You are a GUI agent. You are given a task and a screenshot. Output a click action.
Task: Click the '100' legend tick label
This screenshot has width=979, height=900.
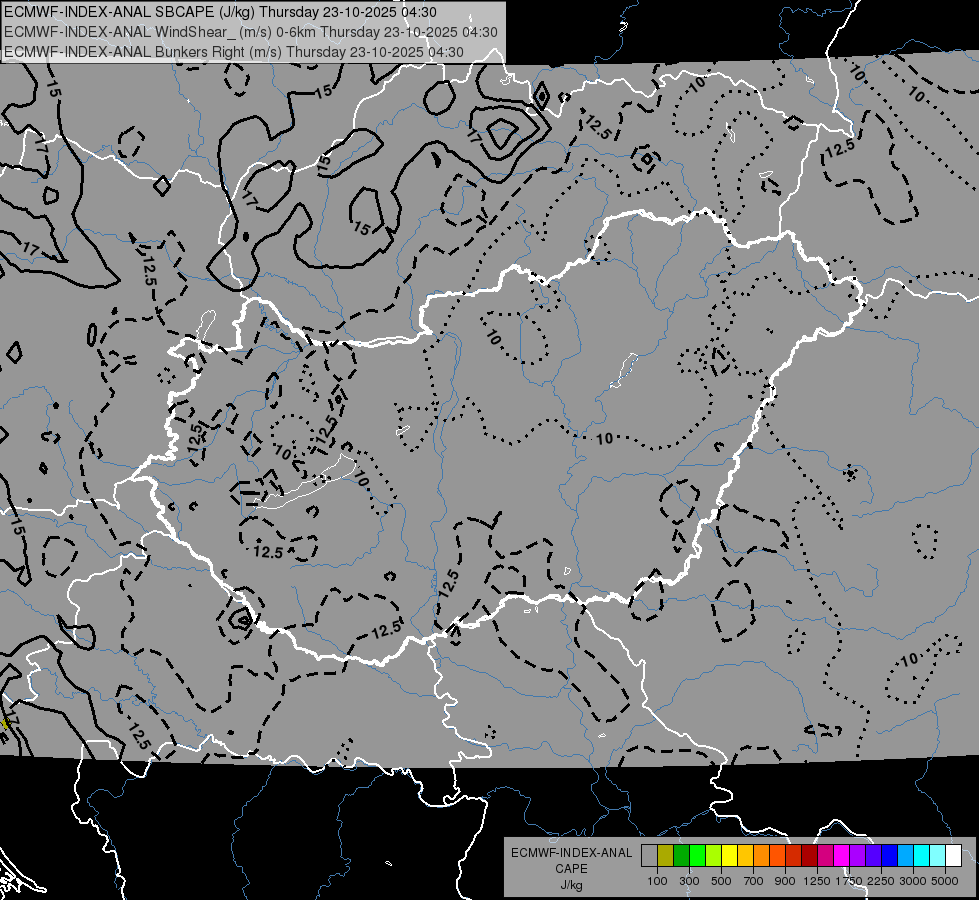(657, 881)
